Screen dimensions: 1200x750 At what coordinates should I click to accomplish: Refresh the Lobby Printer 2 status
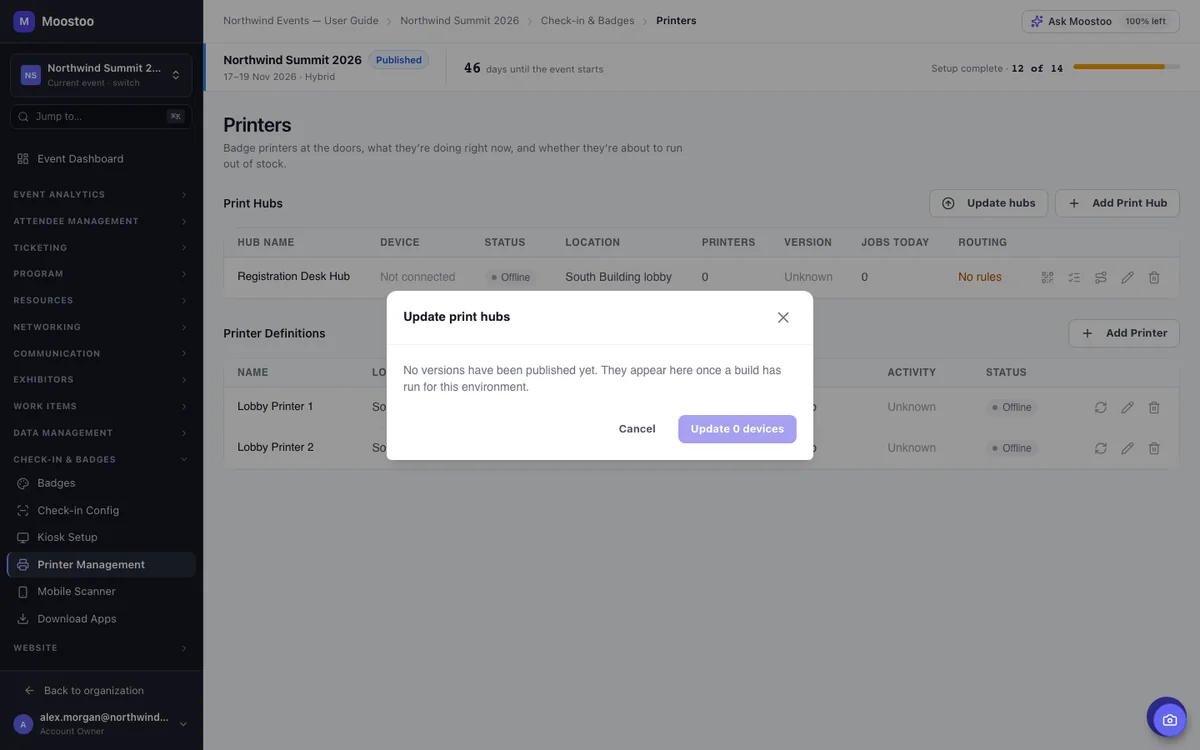1100,448
